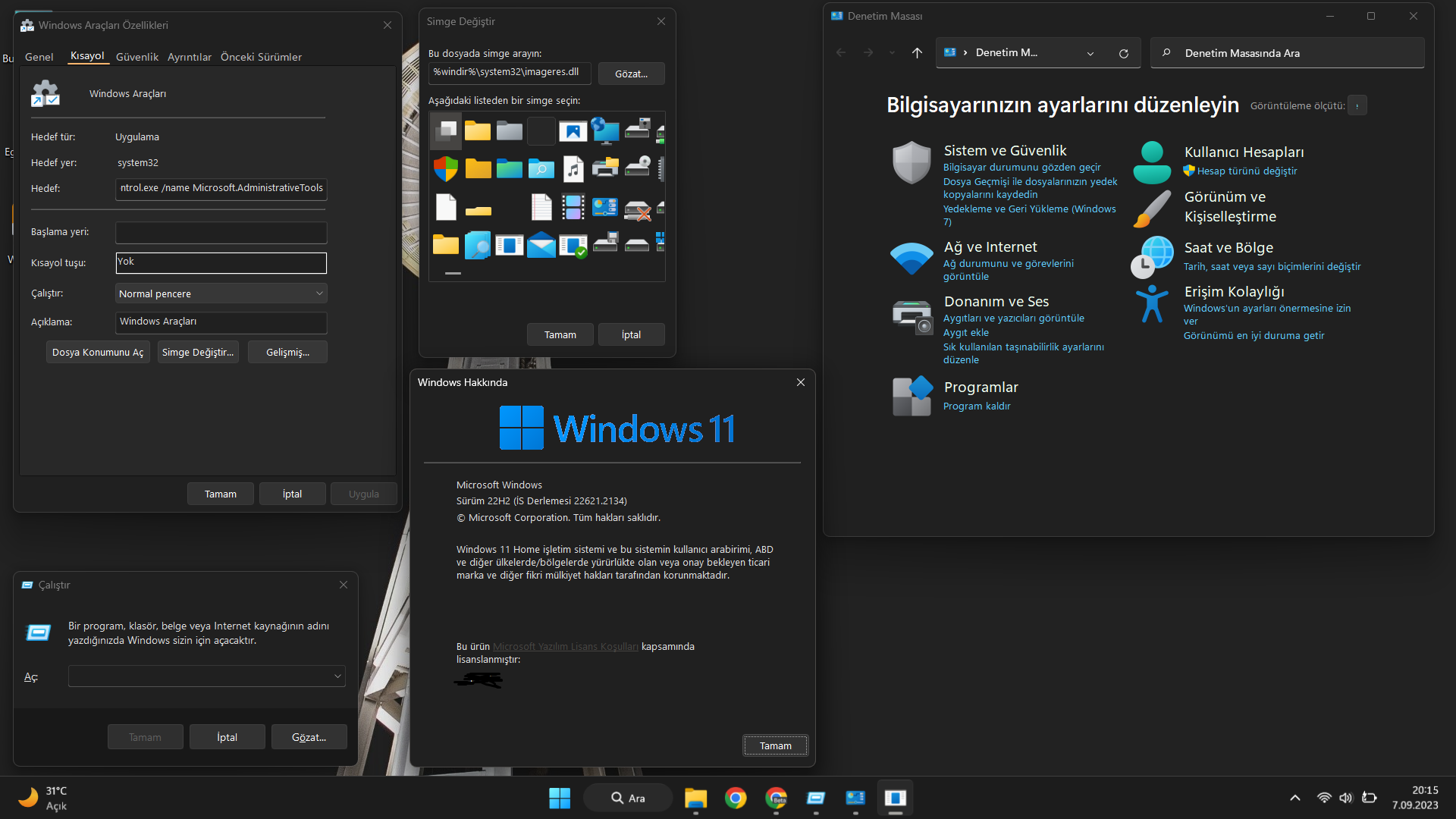Click İptal in the Simge Değiştir dialog
This screenshot has width=1456, height=819.
click(x=631, y=334)
